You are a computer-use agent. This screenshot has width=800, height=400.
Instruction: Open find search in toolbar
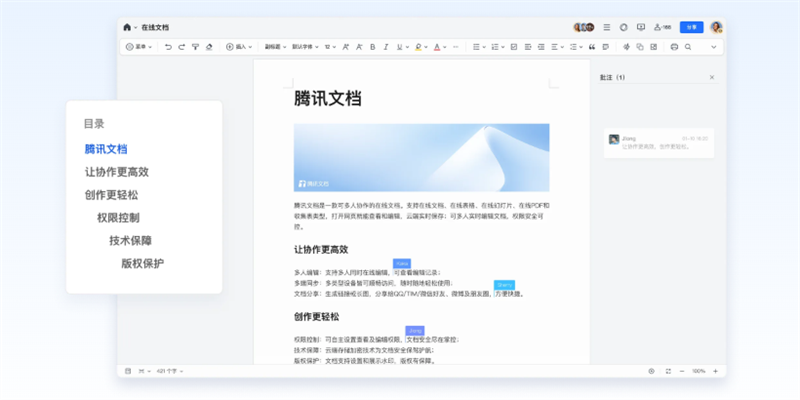pos(688,47)
